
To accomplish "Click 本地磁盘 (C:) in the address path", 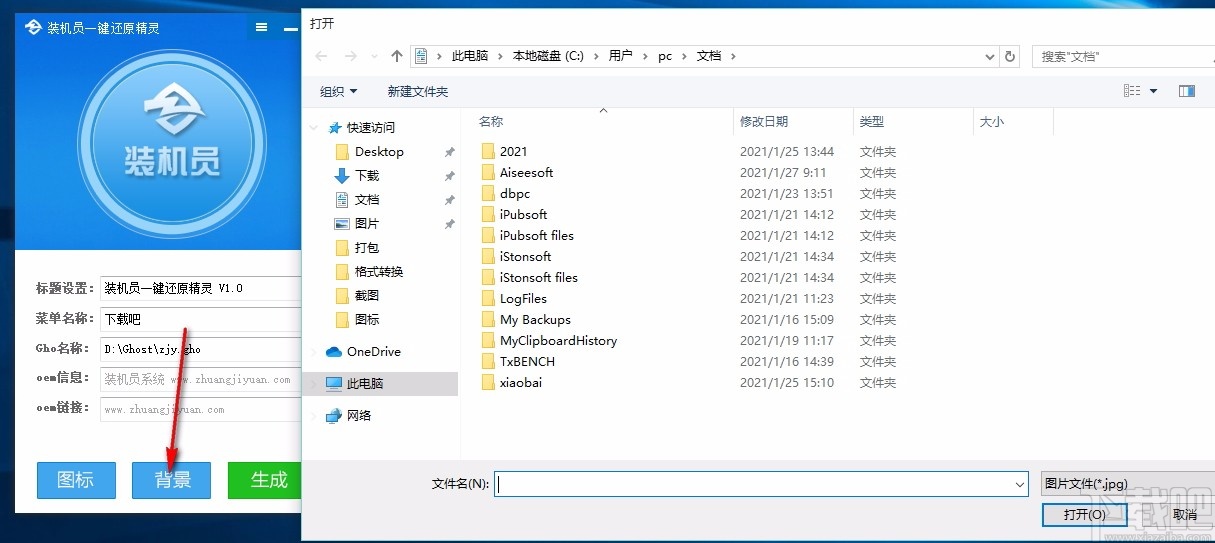I will click(x=548, y=56).
